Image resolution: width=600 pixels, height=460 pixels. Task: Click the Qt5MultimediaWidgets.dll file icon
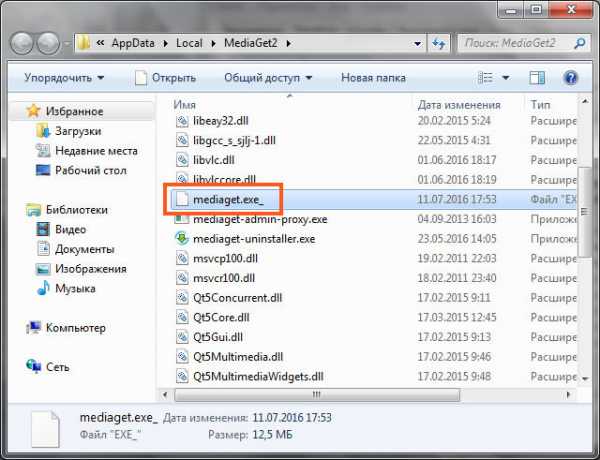coord(182,377)
